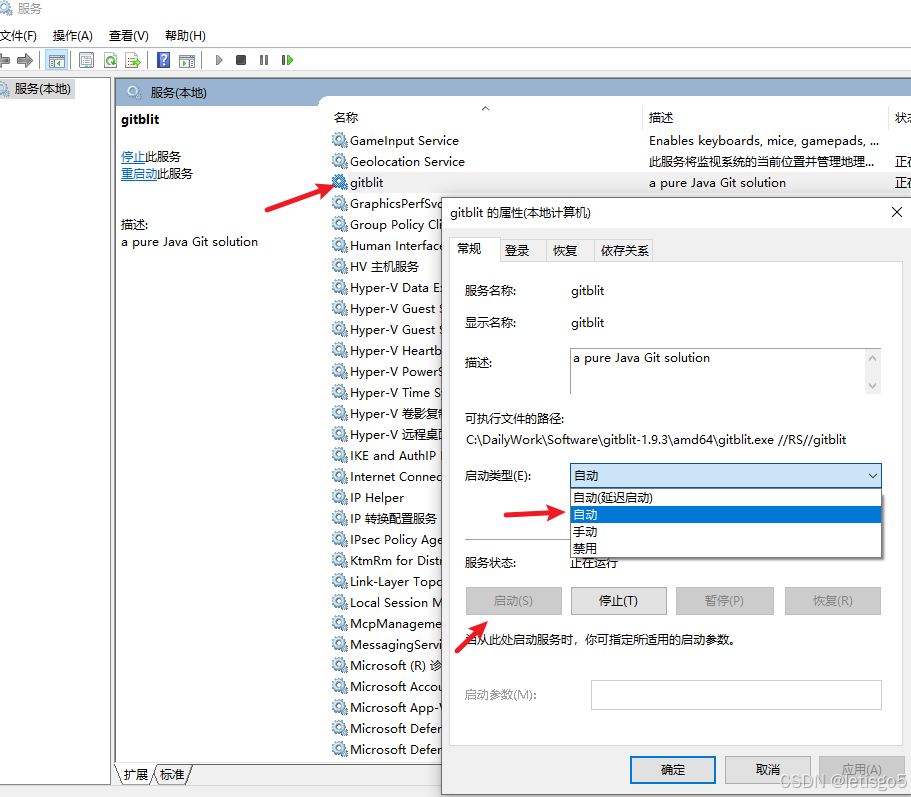Click the Show/Hide Console Tree icon
The height and width of the screenshot is (797, 911).
pos(57,60)
